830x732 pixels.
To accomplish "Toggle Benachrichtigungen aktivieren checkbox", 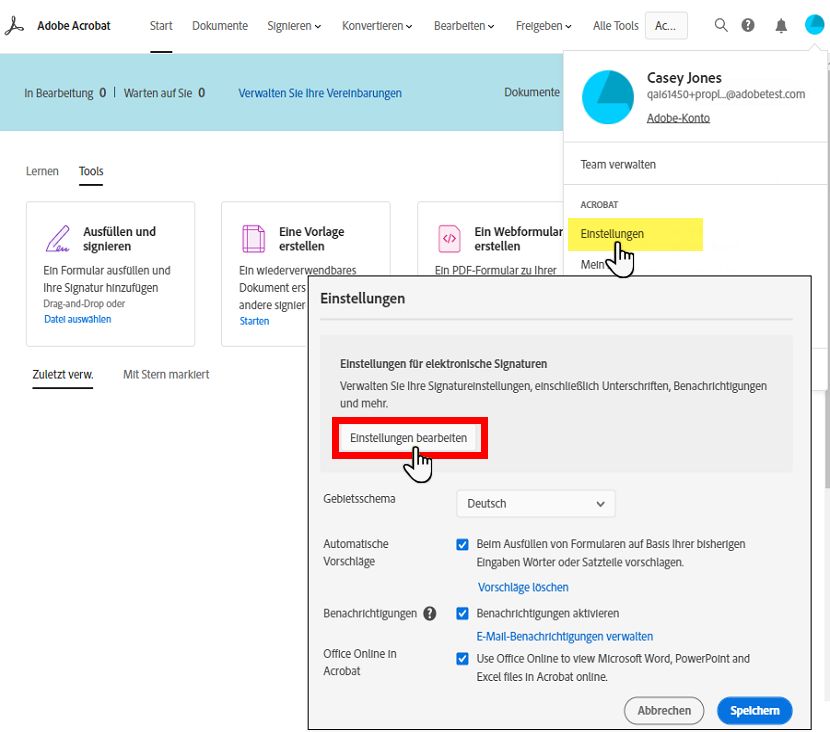I will [x=462, y=613].
